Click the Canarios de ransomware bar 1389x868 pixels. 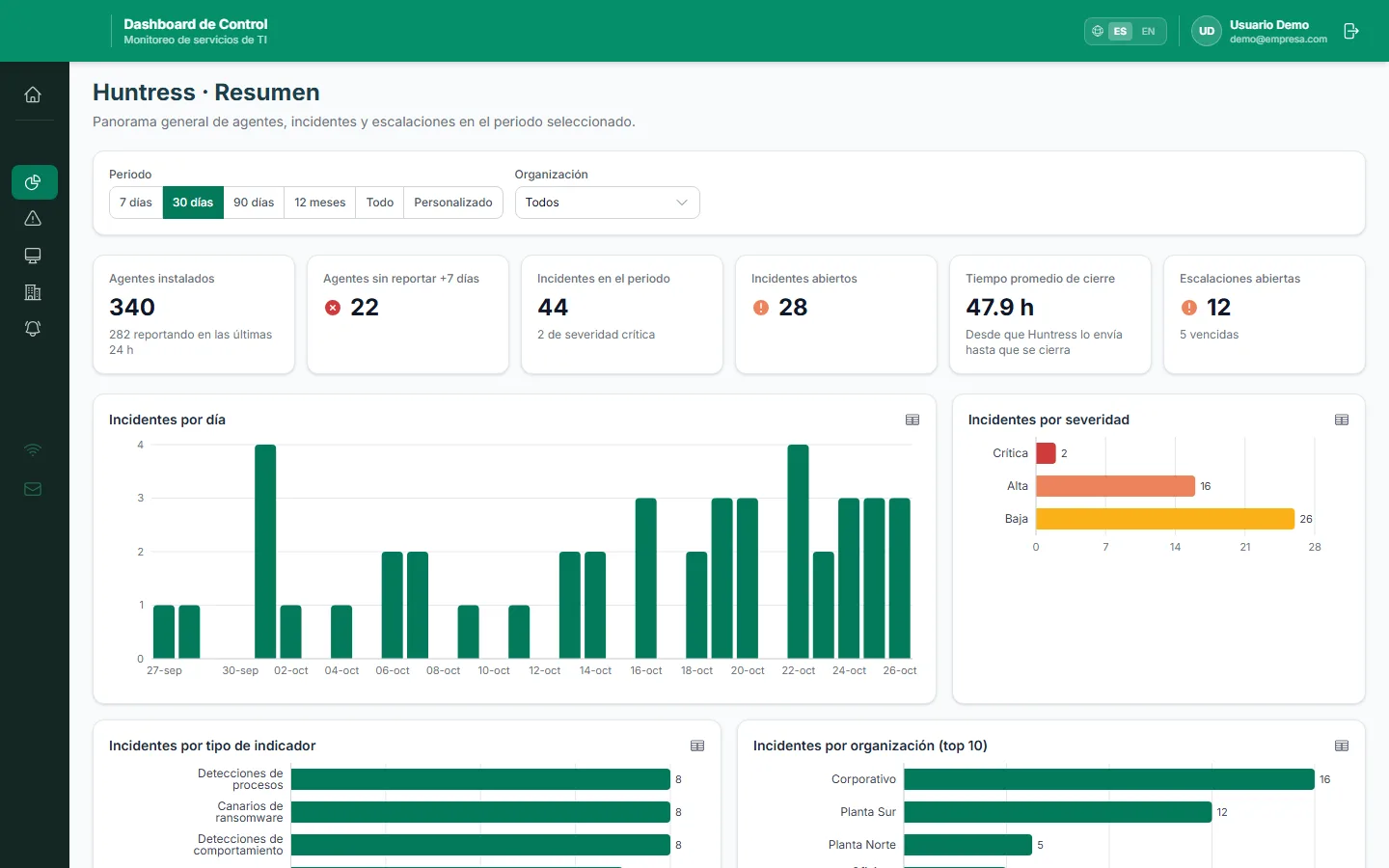coord(480,812)
